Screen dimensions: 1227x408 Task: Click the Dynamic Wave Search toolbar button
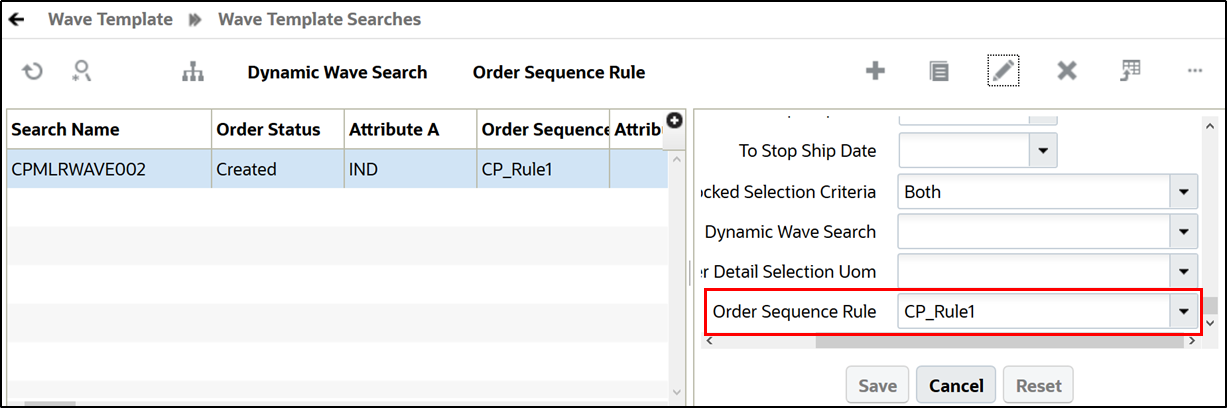point(337,72)
